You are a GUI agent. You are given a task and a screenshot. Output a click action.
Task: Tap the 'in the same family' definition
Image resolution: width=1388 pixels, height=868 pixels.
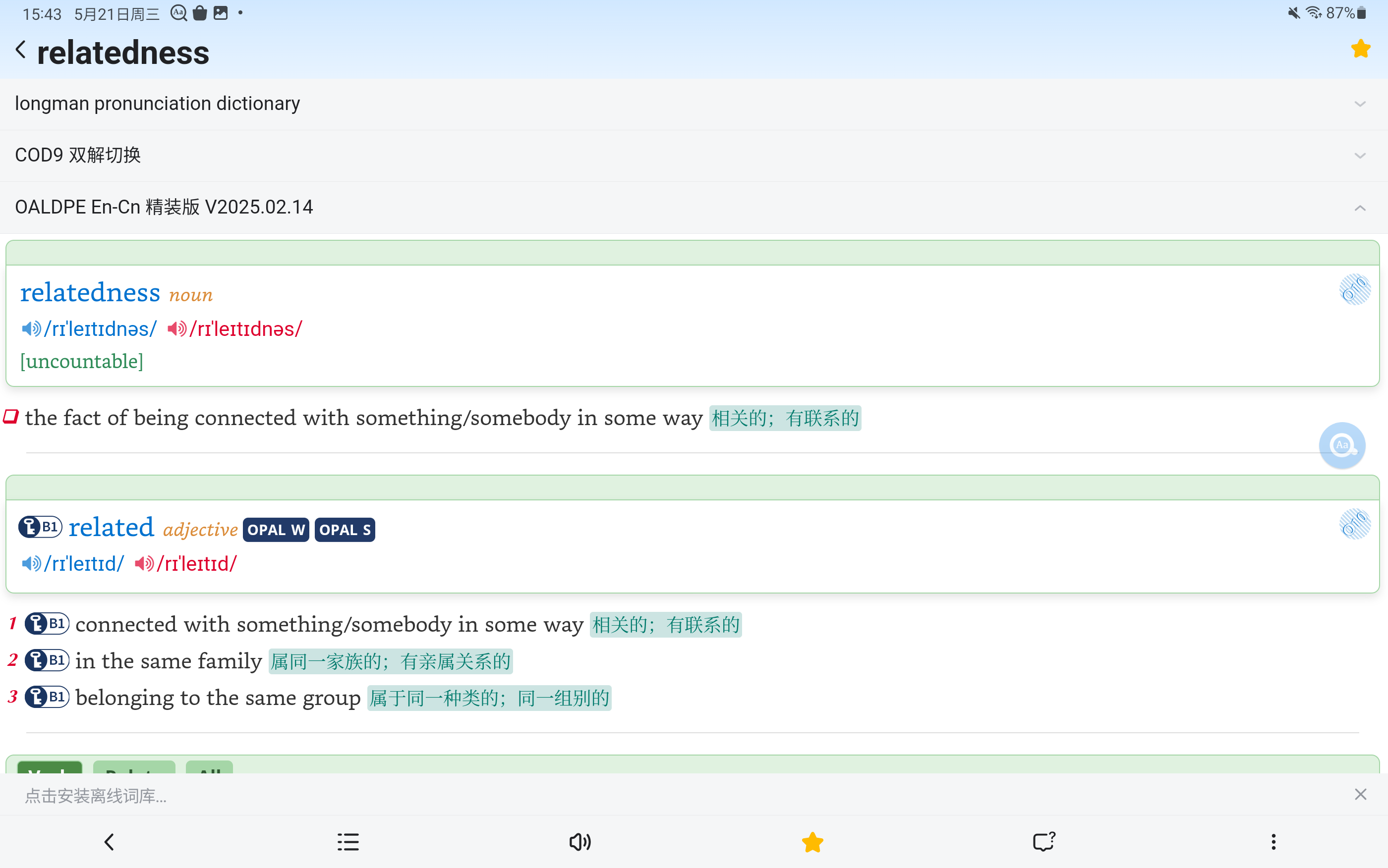click(168, 661)
